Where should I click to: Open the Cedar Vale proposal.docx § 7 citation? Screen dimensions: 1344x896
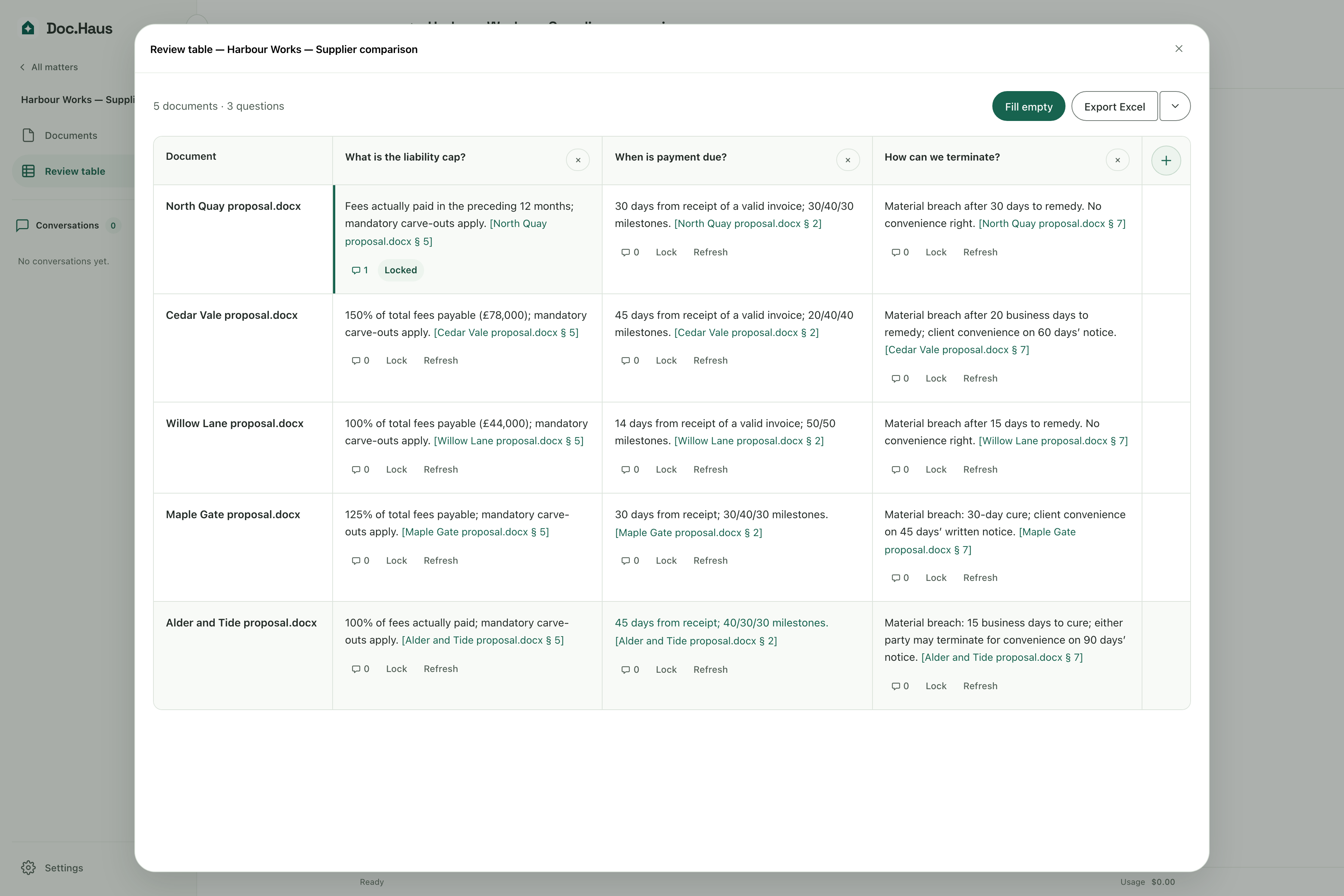click(x=956, y=350)
